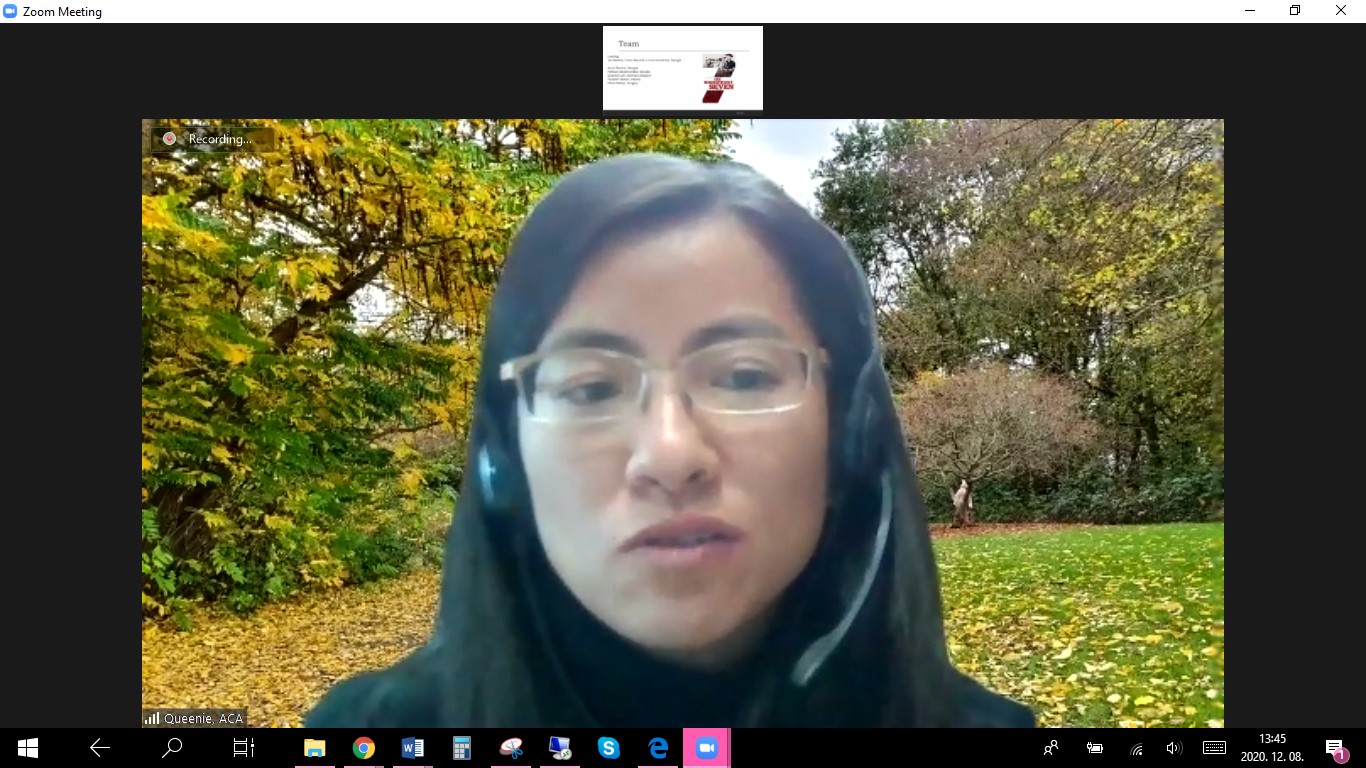Open Microsoft Edge from the taskbar
Screen dimensions: 1366x768
(x=657, y=748)
